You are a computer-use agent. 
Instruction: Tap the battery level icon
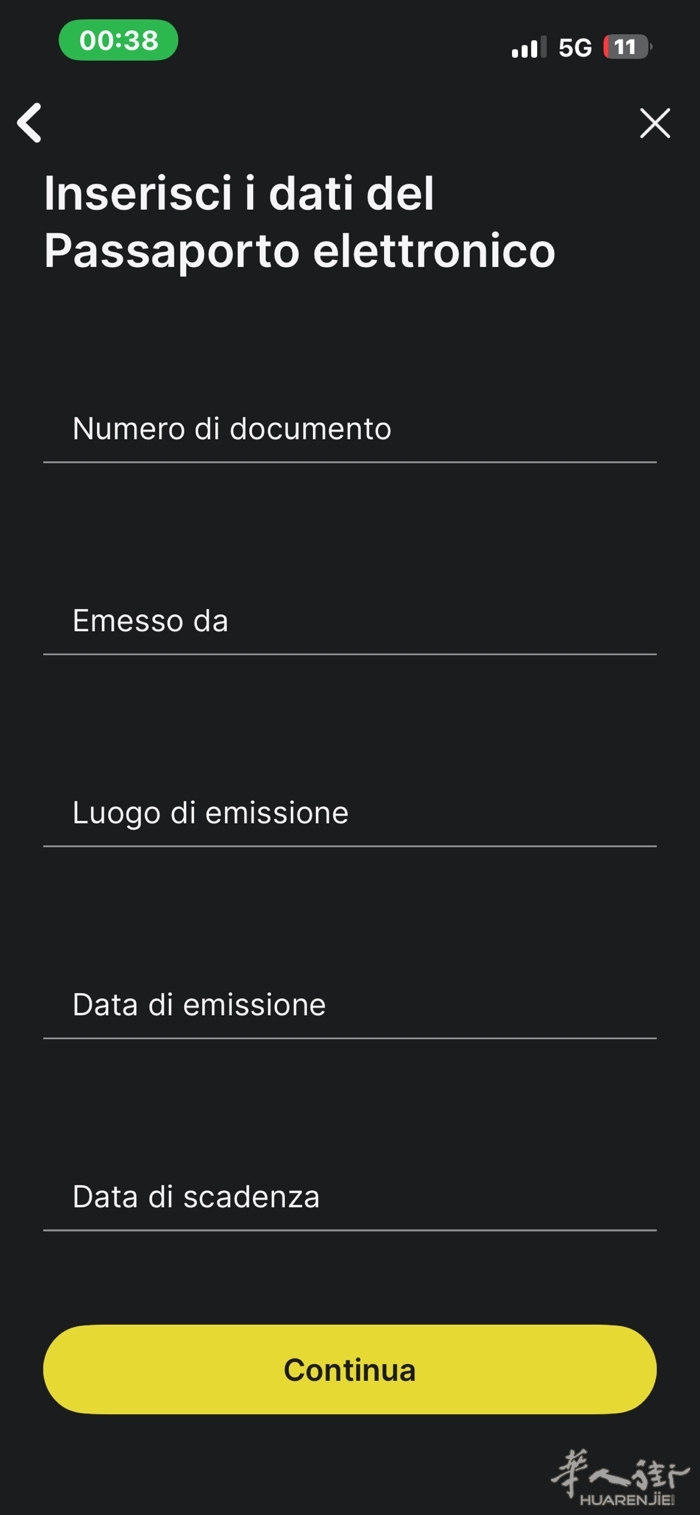tap(627, 47)
